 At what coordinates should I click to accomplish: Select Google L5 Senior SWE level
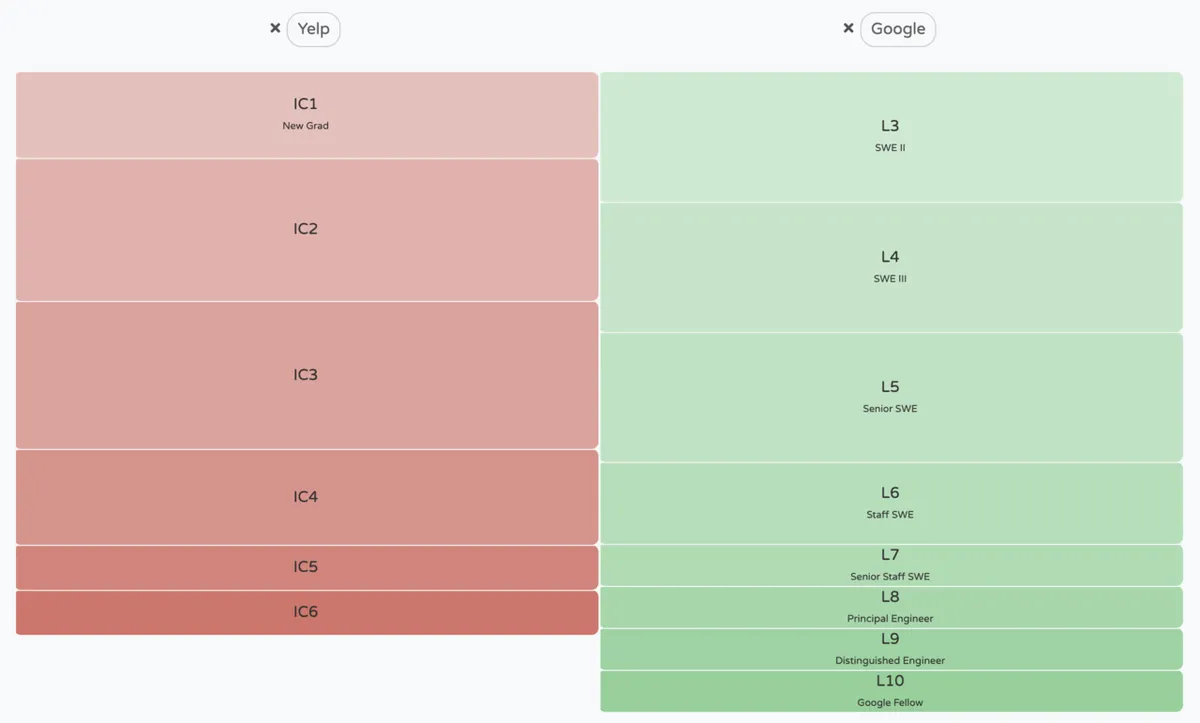tap(890, 396)
